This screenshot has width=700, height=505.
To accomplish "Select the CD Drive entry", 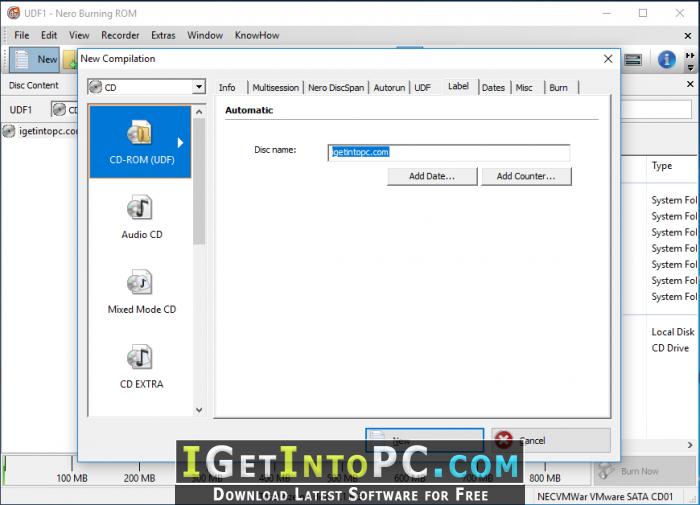I will 670,348.
